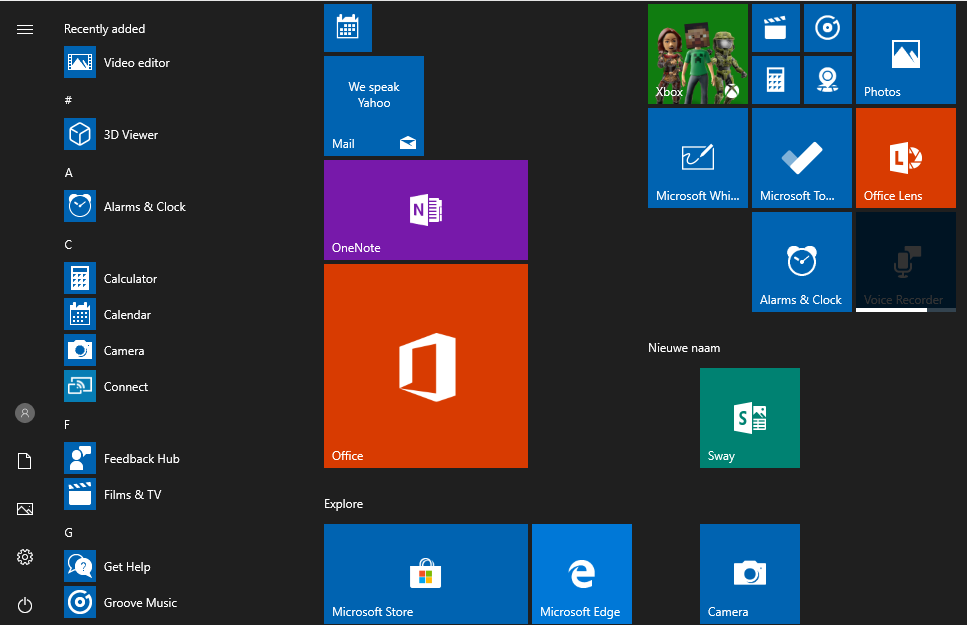Click the 'G' letter header in app list

click(68, 532)
